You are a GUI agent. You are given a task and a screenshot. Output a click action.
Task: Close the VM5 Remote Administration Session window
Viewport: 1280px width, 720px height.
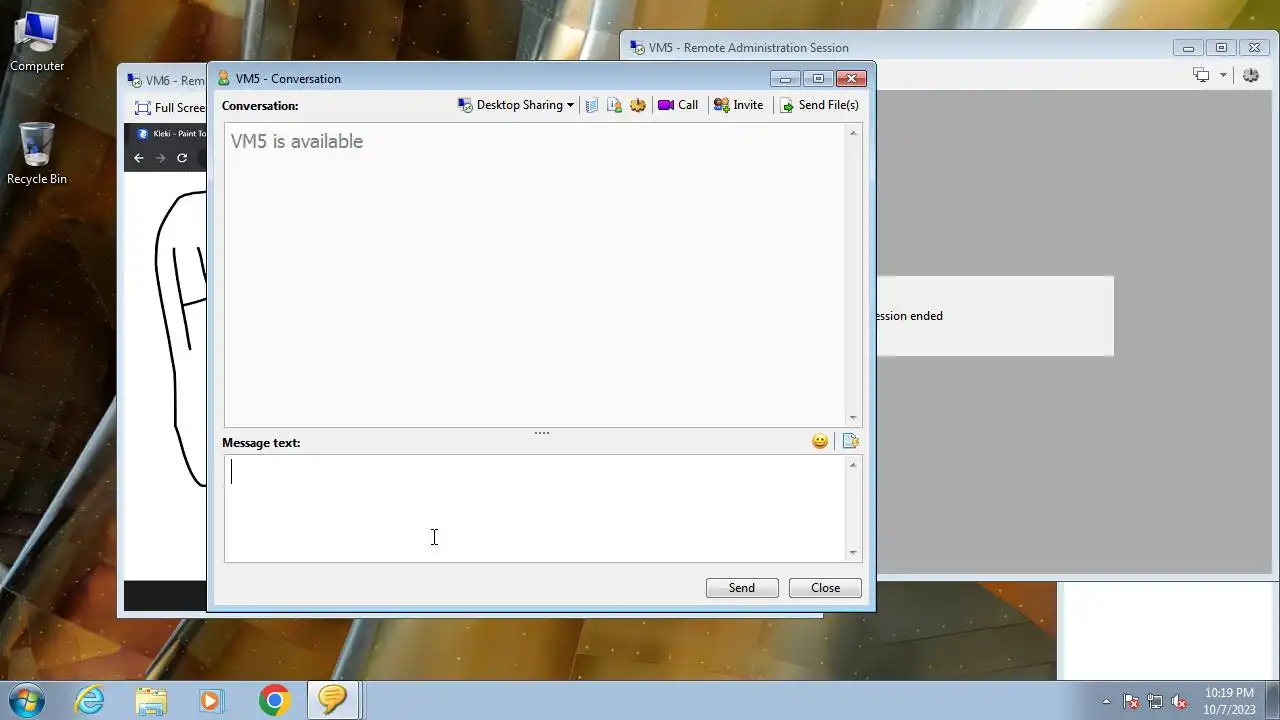point(1254,48)
